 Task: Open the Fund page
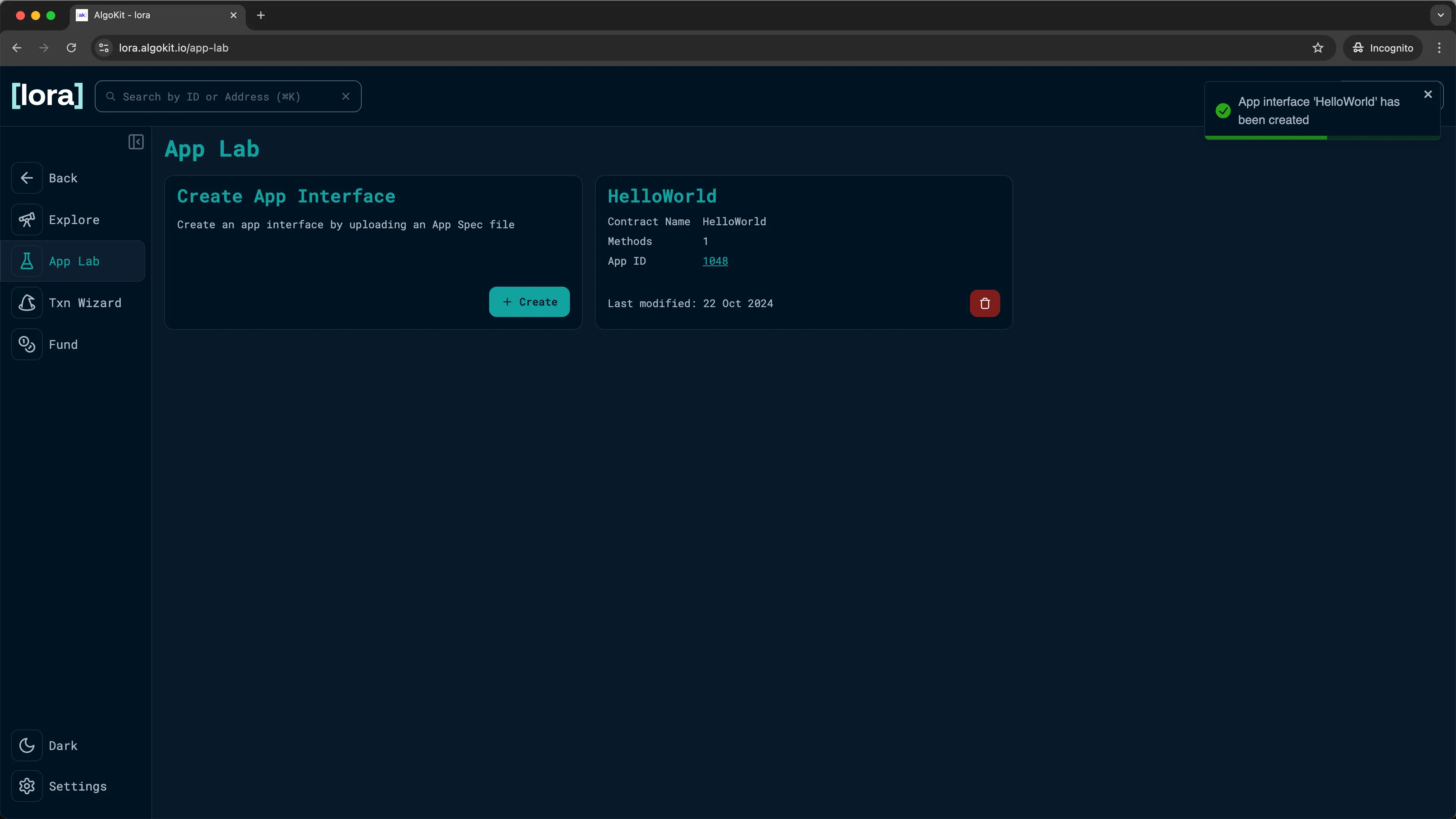pos(63,344)
